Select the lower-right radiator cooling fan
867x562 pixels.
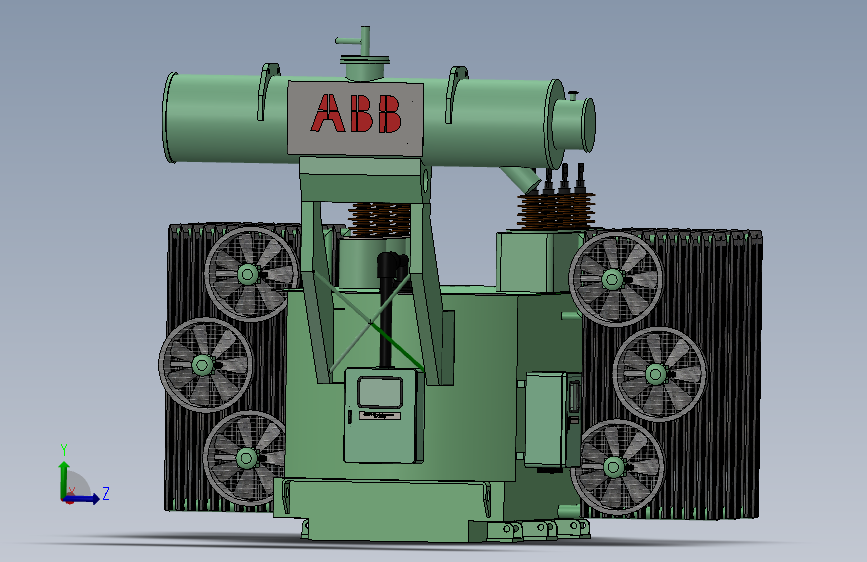click(x=617, y=467)
